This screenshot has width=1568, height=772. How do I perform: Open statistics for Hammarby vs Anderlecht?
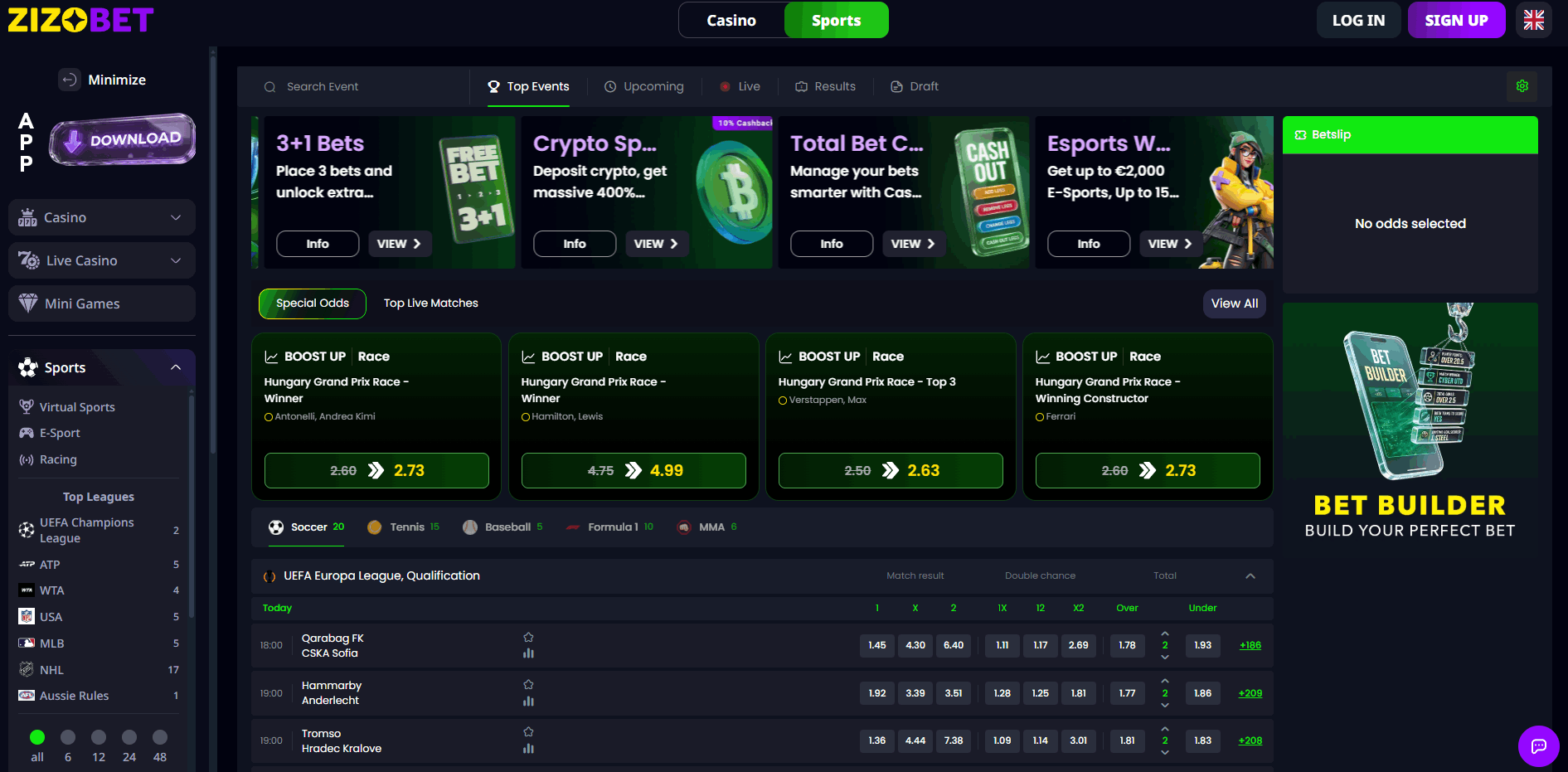click(528, 702)
